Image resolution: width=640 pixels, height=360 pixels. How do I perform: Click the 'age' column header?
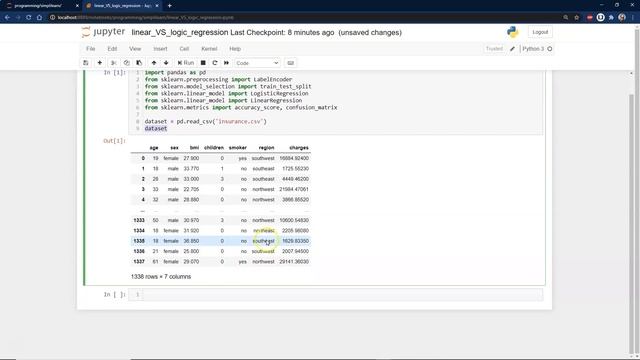tap(154, 148)
